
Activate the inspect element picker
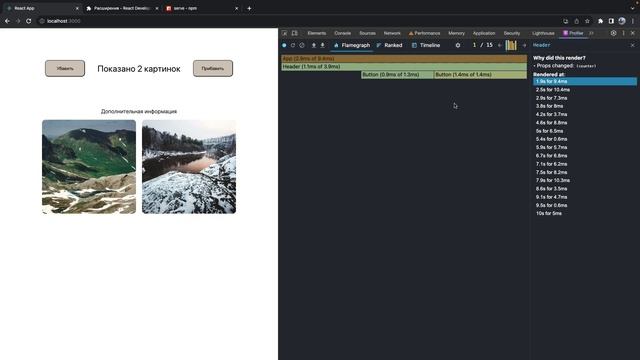tap(284, 33)
